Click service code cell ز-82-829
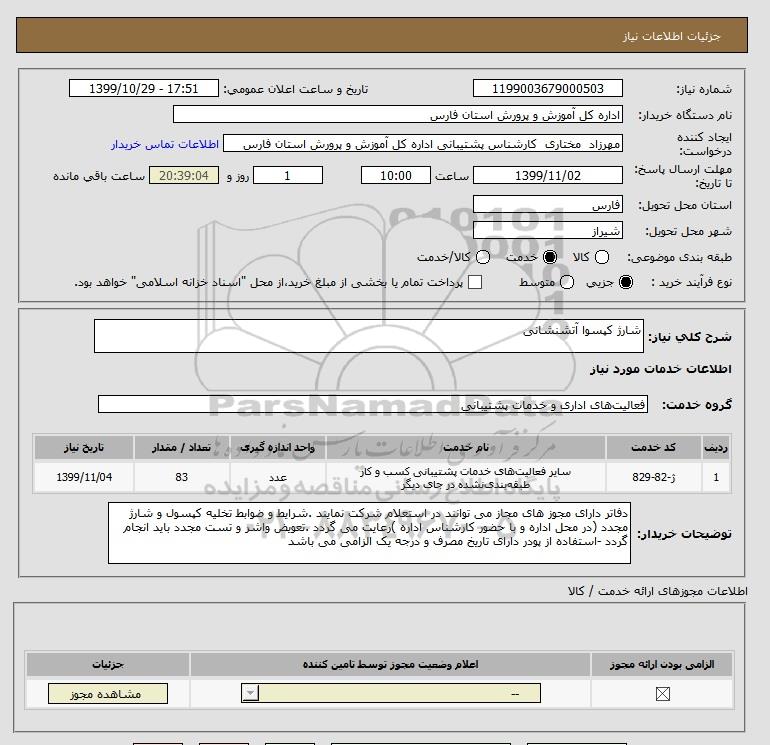Image resolution: width=770 pixels, height=745 pixels. click(654, 477)
